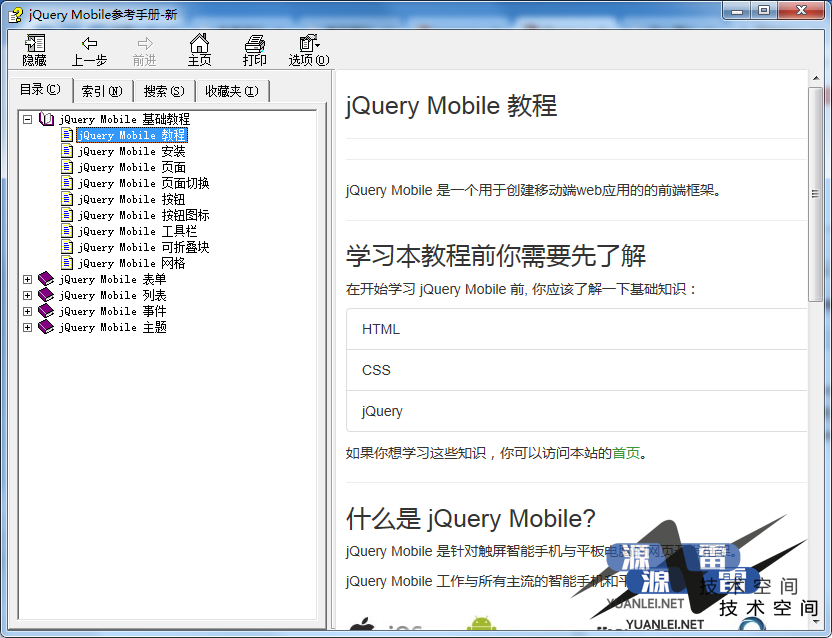Select the jQuery Mobile 主题 book
Image resolution: width=832 pixels, height=638 pixels.
[112, 327]
